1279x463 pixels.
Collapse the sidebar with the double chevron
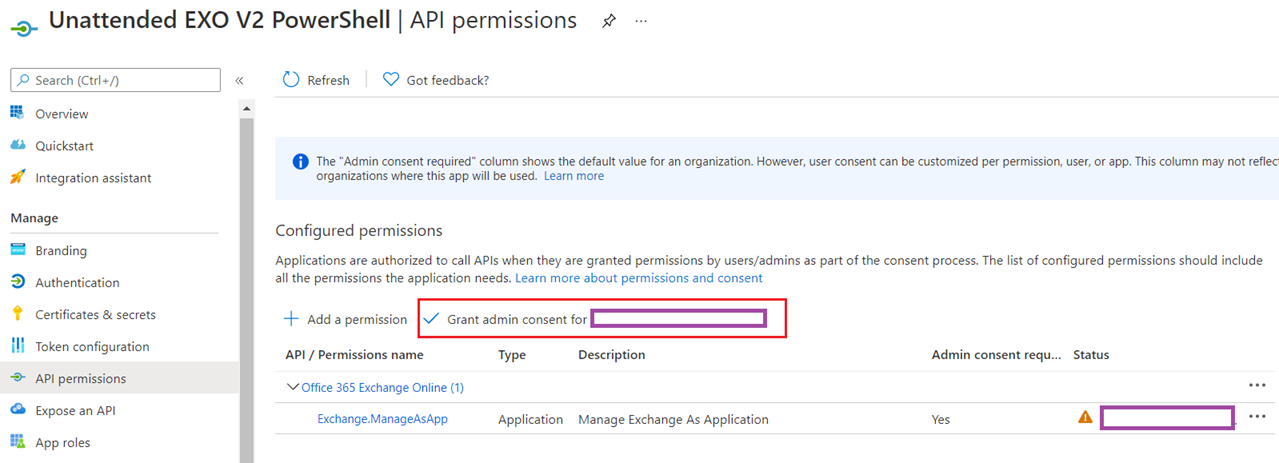pyautogui.click(x=240, y=80)
